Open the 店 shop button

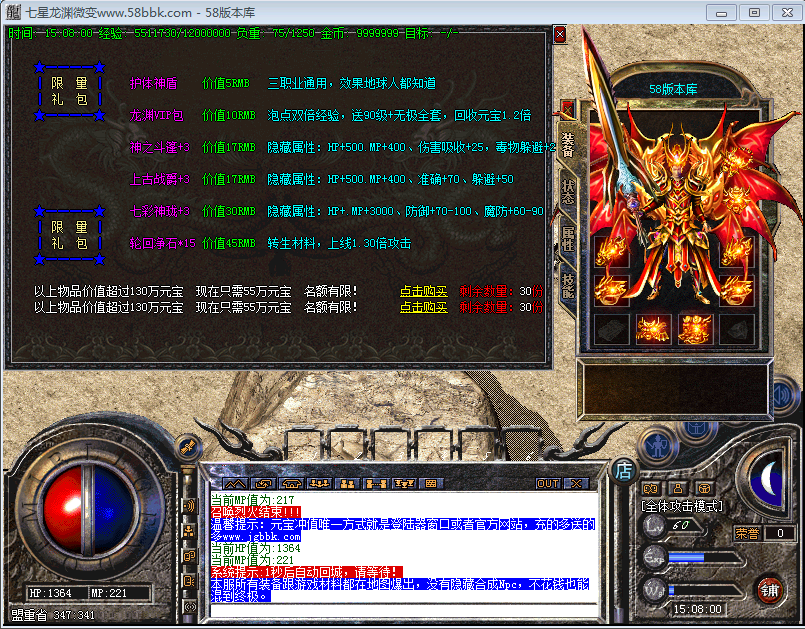(x=623, y=470)
